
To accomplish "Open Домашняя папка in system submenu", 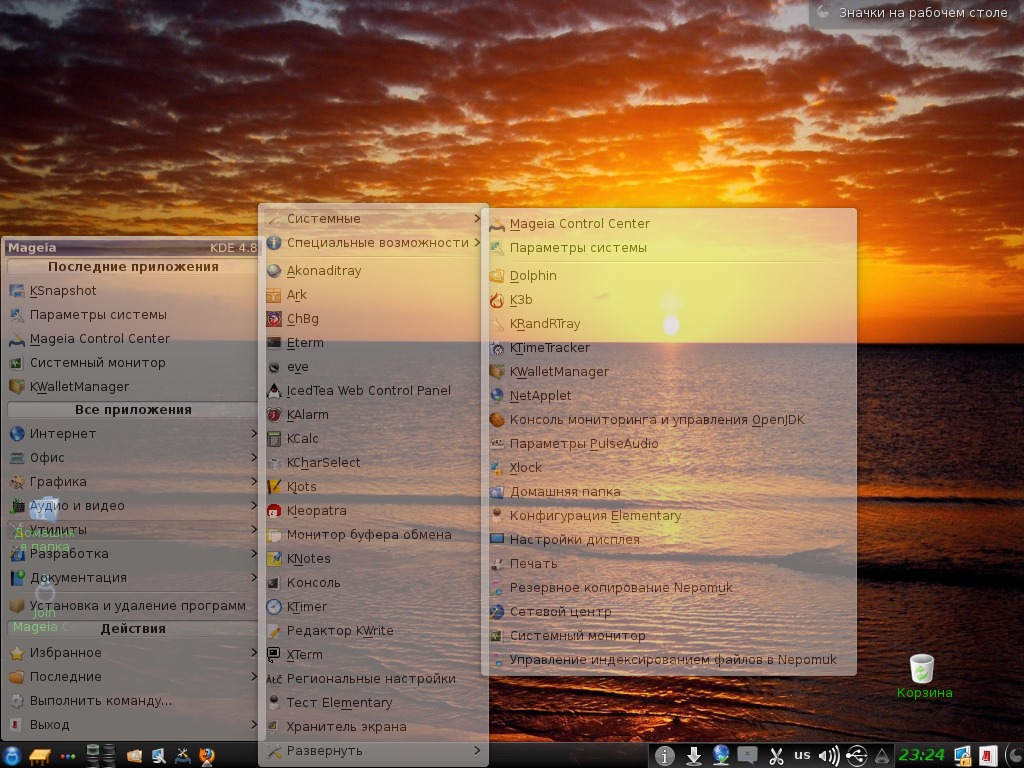I will coord(669,492).
